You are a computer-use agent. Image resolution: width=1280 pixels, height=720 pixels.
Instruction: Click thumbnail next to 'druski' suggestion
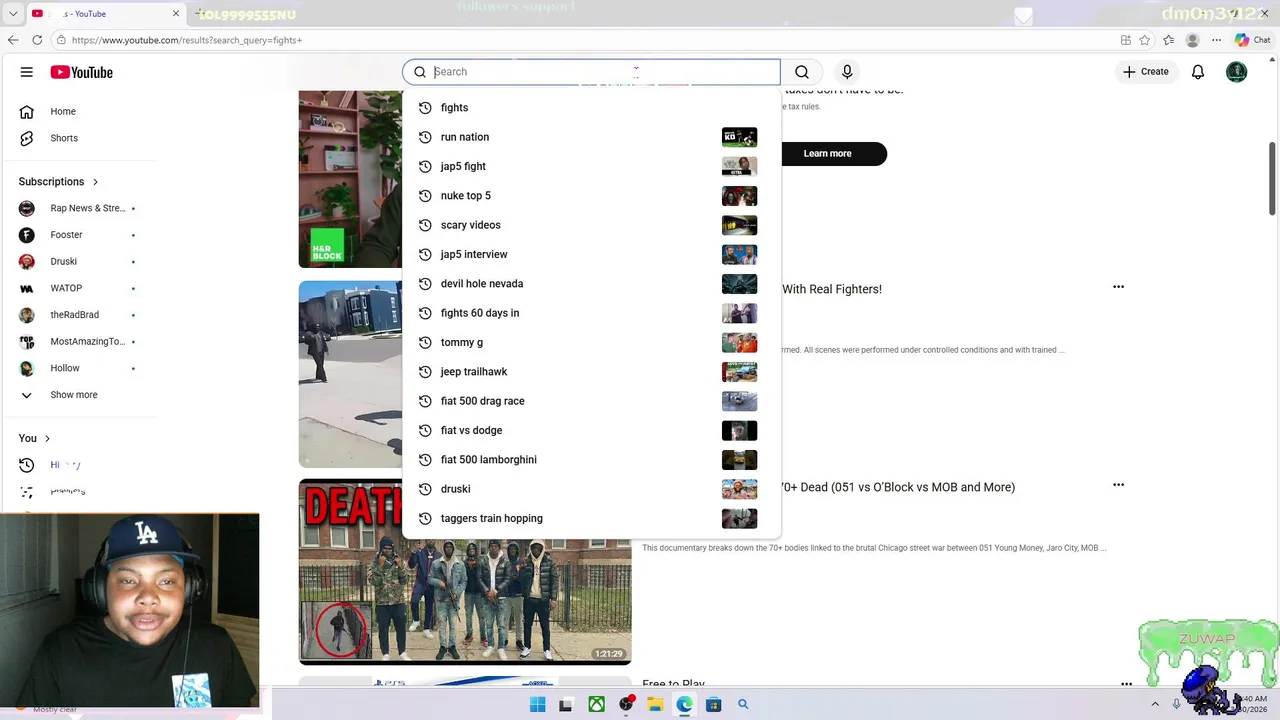(739, 489)
